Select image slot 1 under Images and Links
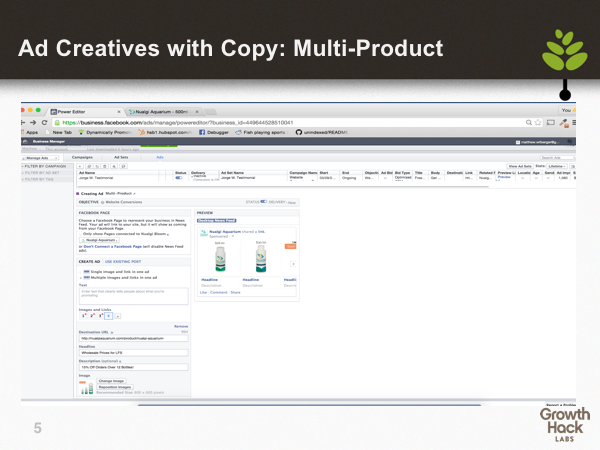 (x=83, y=316)
